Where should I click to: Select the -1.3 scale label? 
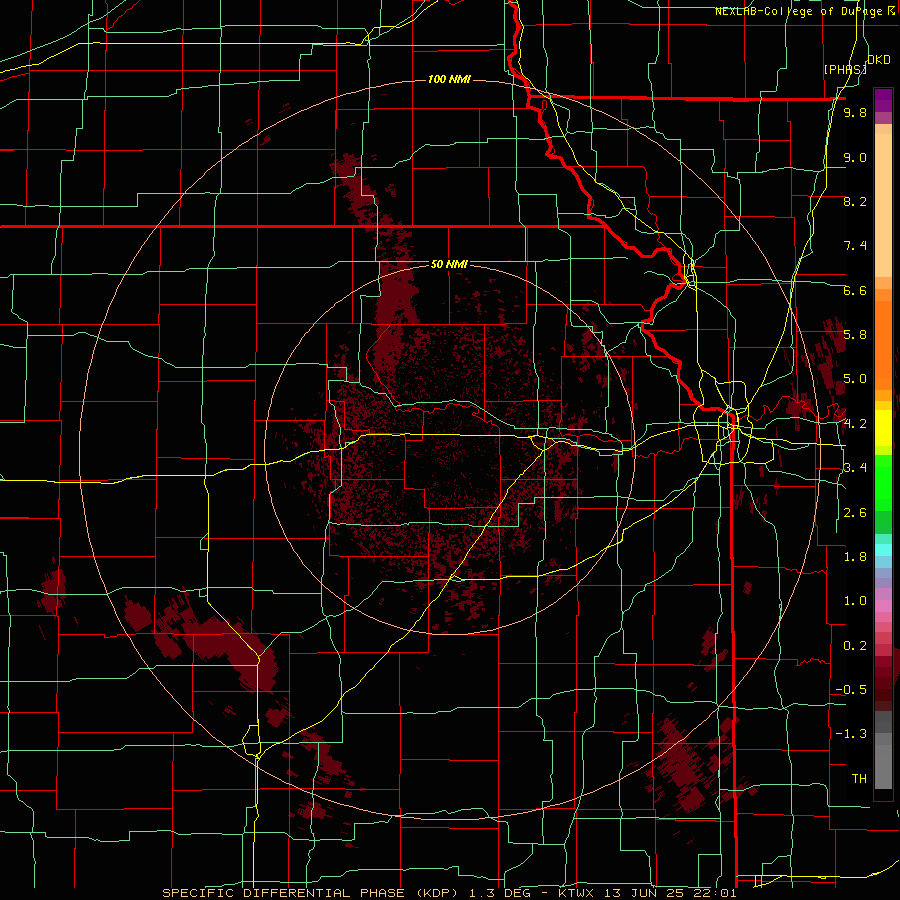(851, 734)
